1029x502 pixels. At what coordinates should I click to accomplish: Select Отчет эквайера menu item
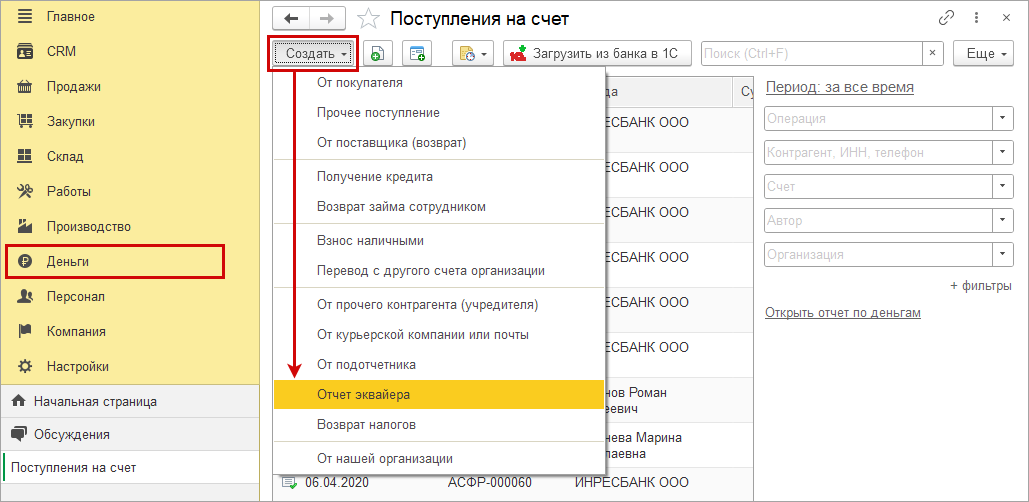(x=438, y=394)
